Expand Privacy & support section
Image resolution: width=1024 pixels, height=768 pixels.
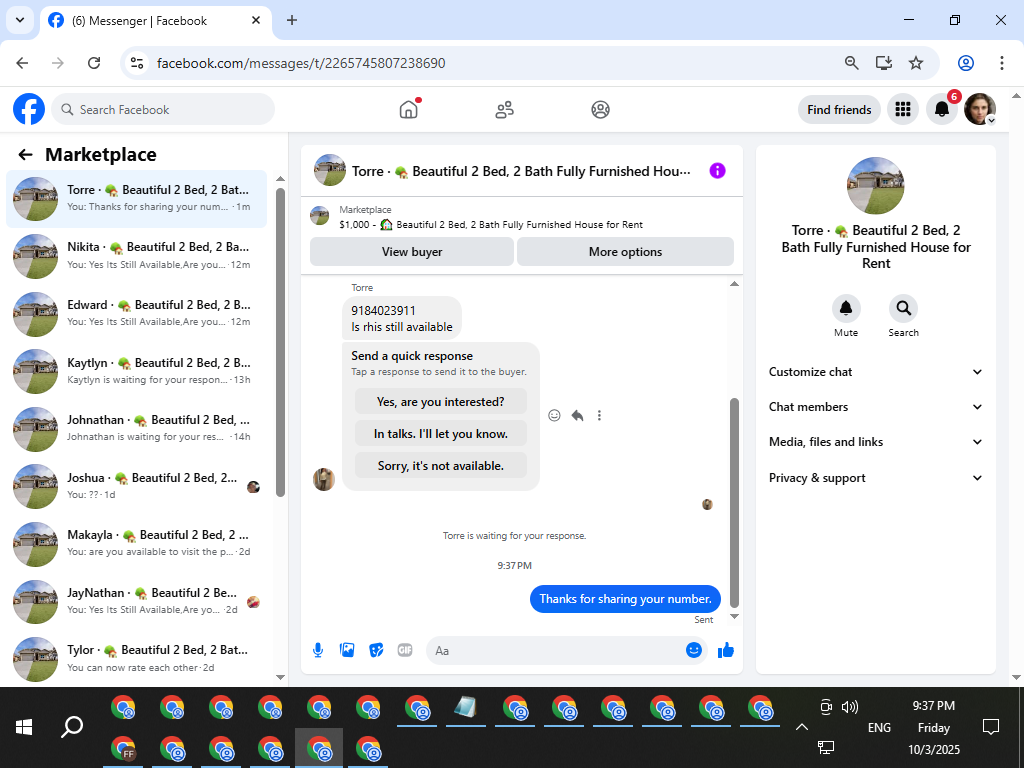876,478
